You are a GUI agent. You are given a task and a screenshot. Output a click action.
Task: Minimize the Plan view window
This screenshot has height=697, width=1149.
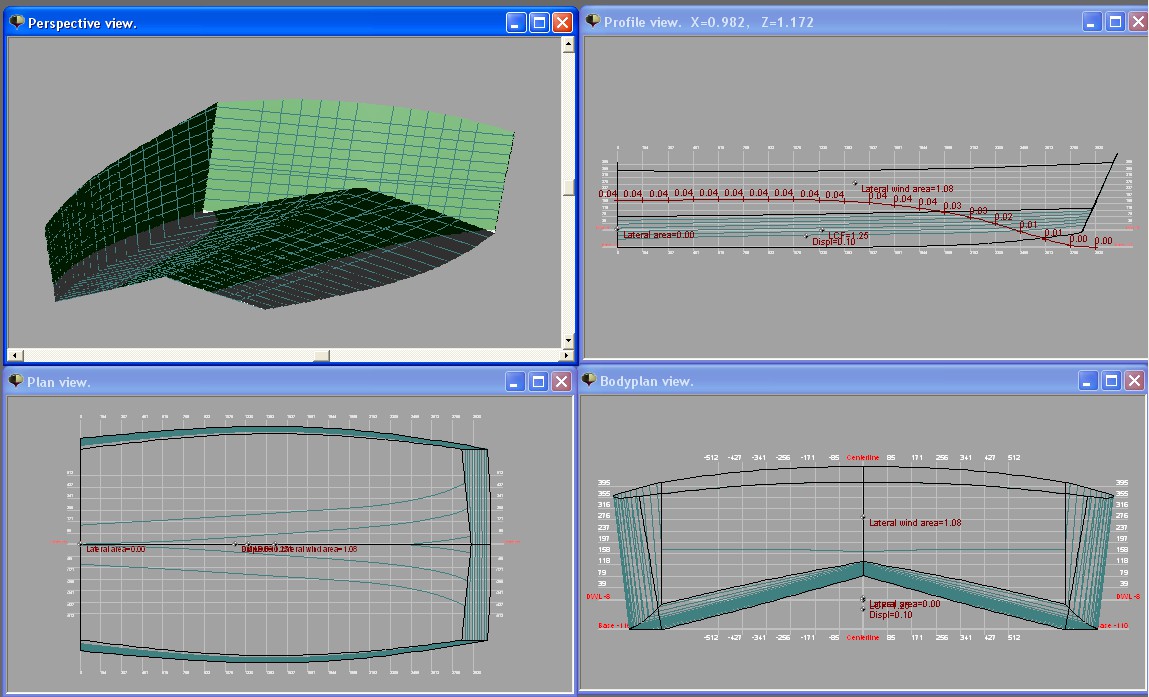pos(515,381)
